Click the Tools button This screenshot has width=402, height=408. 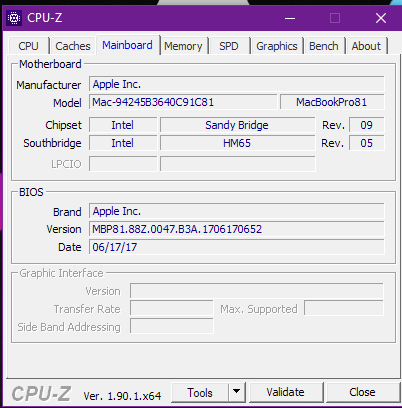(200, 392)
